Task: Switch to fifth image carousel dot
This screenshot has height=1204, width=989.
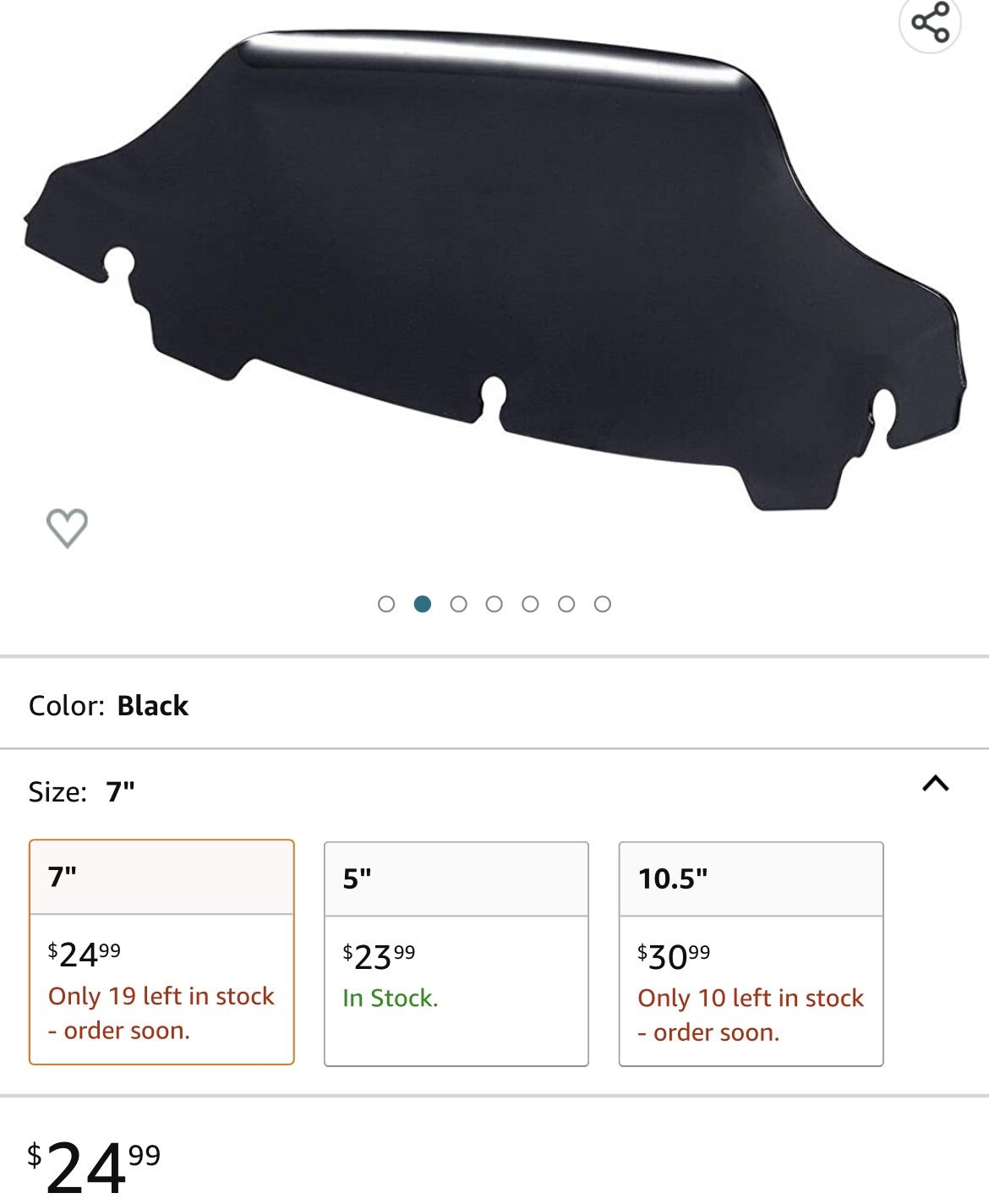Action: [530, 604]
